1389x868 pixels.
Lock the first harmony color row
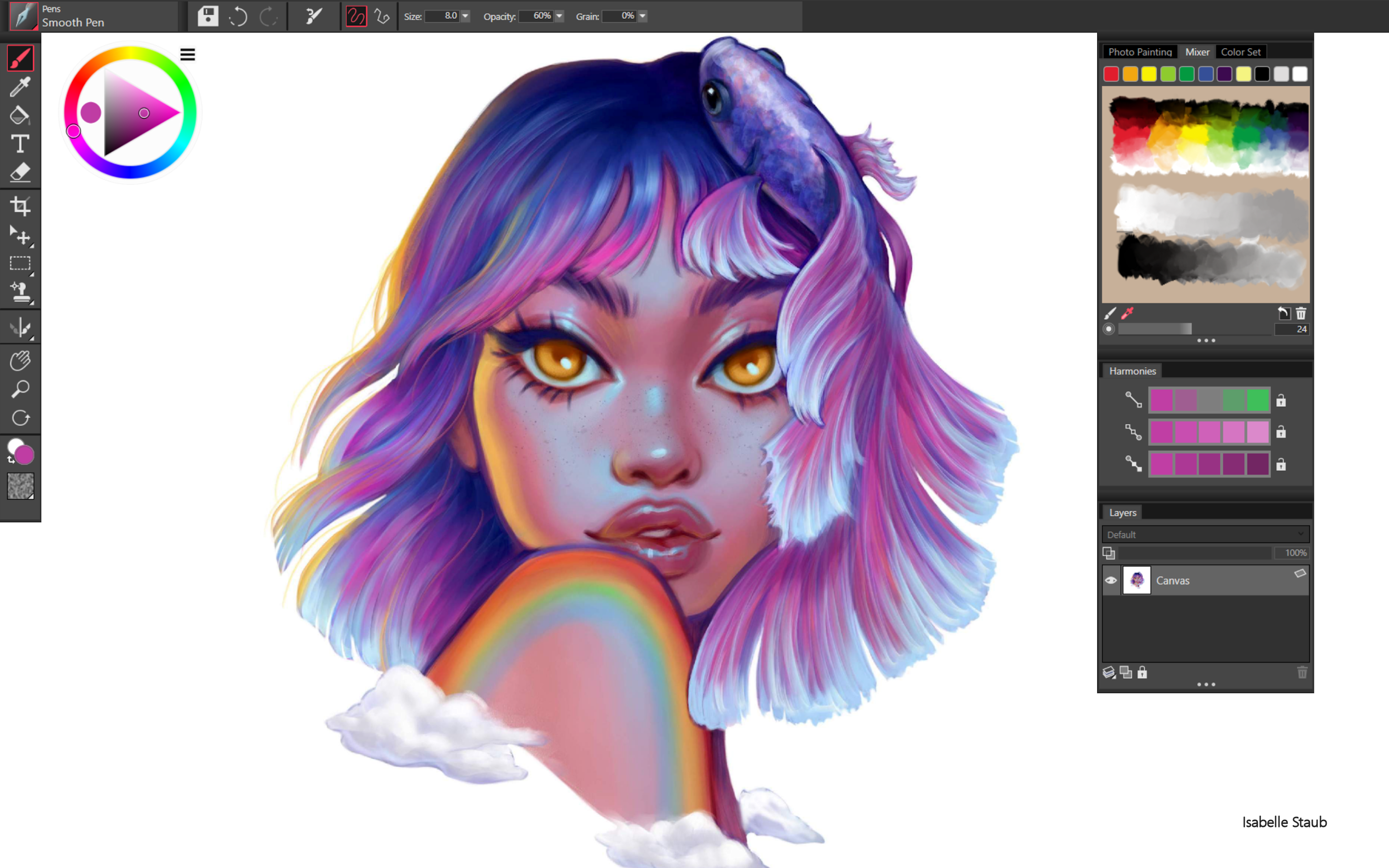point(1281,401)
